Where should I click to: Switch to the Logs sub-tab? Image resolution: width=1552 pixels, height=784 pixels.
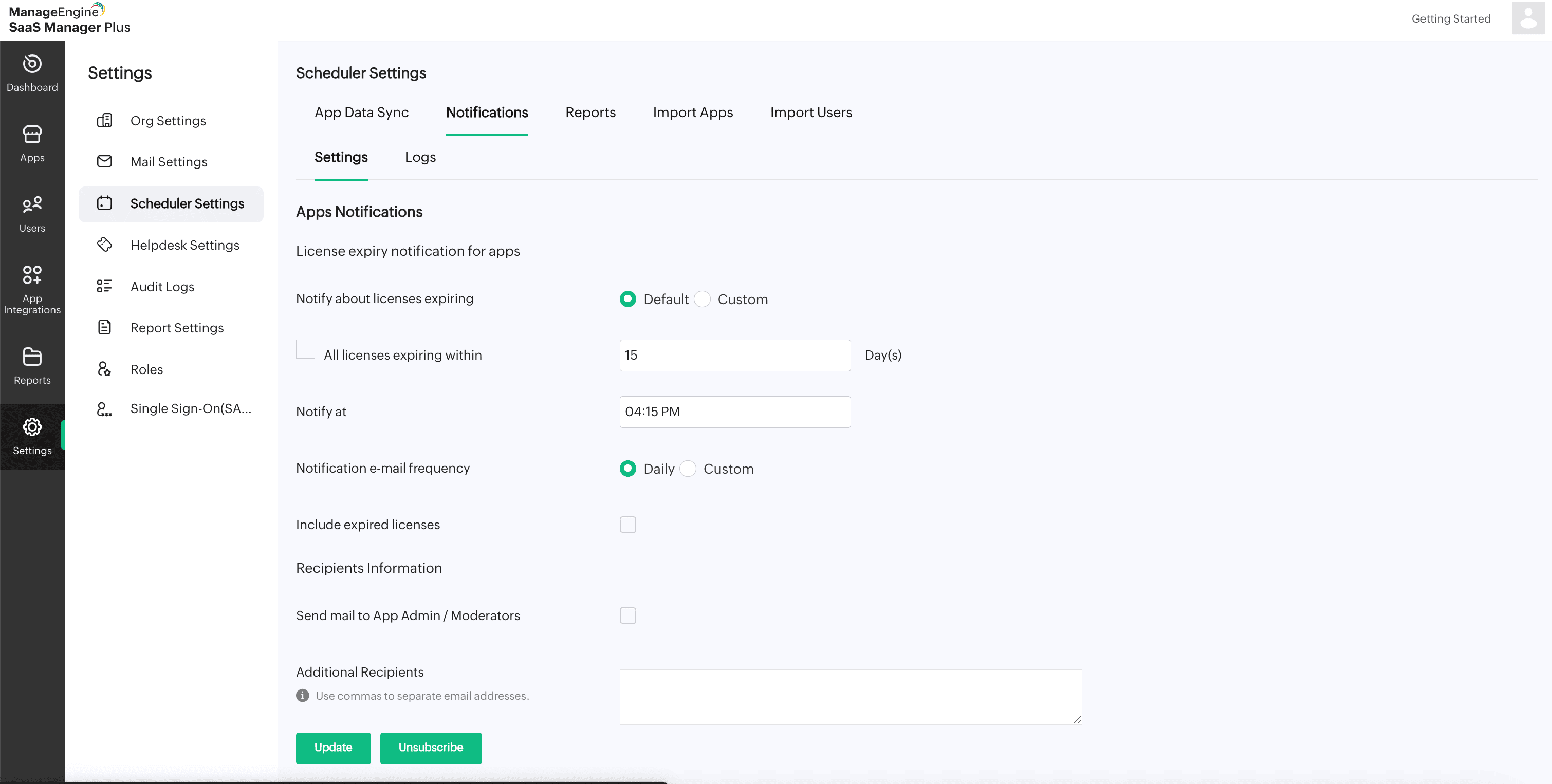coord(420,157)
